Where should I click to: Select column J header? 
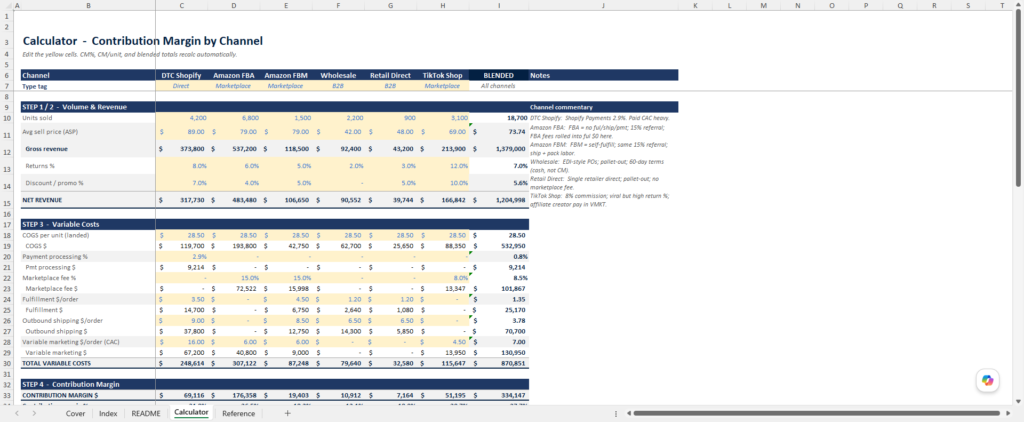pyautogui.click(x=603, y=5)
